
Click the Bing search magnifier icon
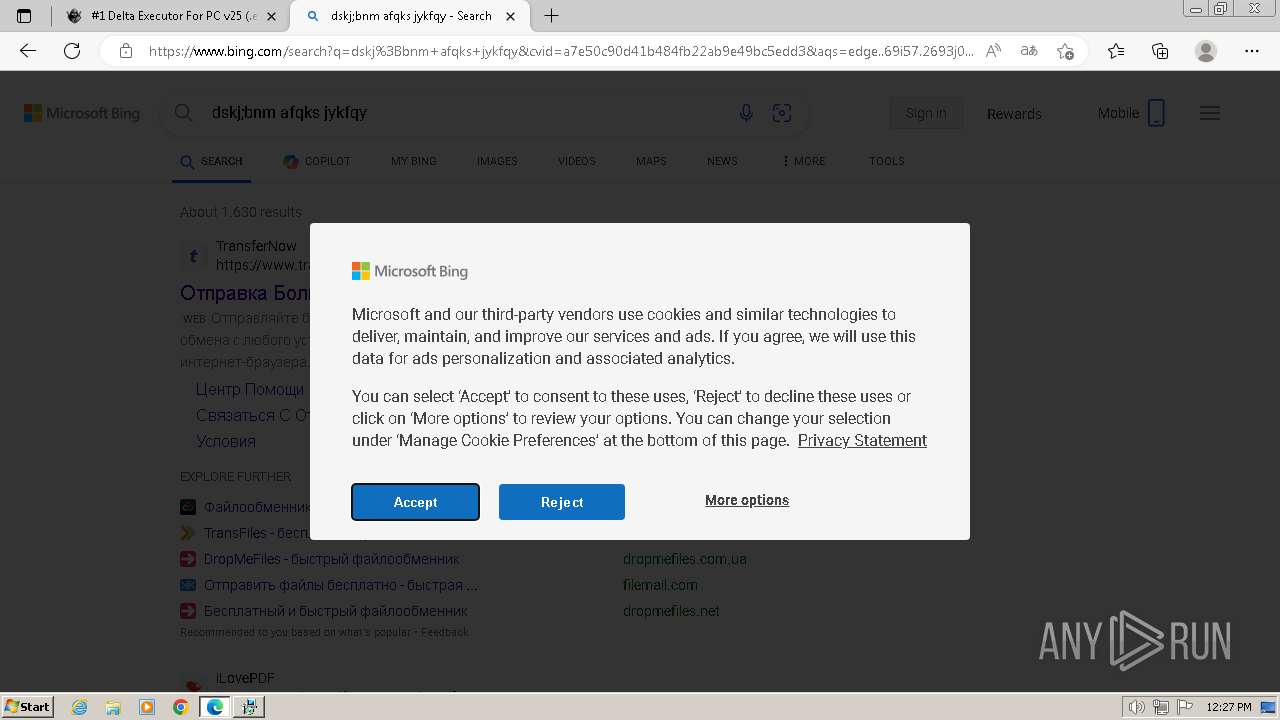[x=184, y=113]
